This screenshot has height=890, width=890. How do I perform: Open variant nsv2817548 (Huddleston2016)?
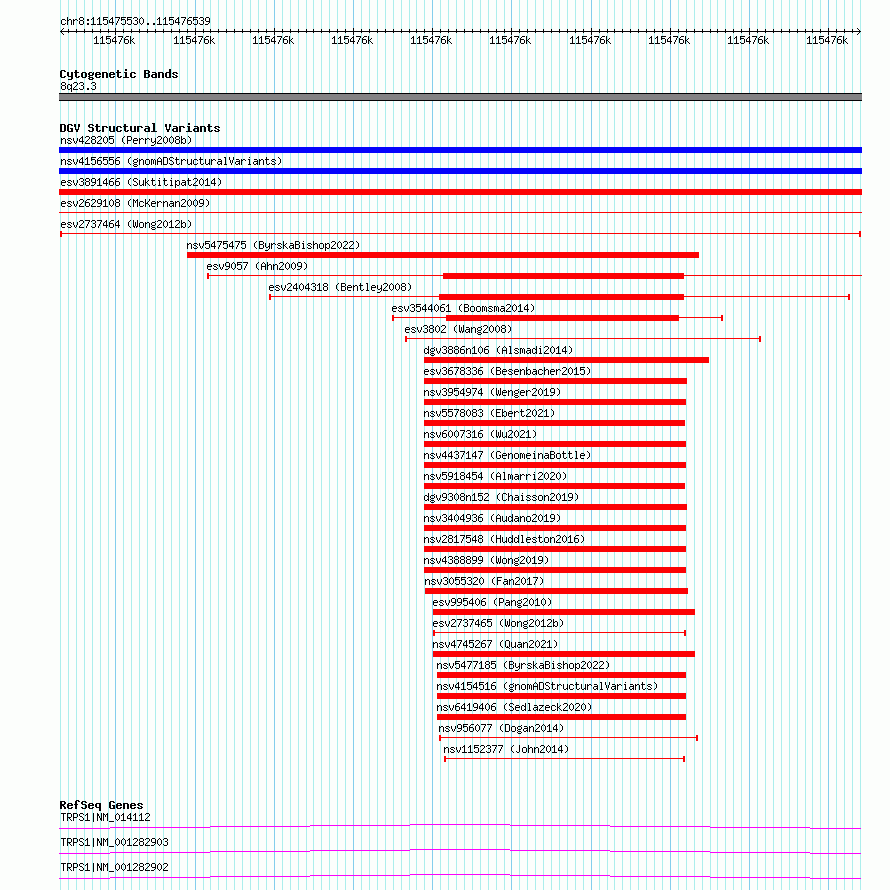pyautogui.click(x=504, y=539)
